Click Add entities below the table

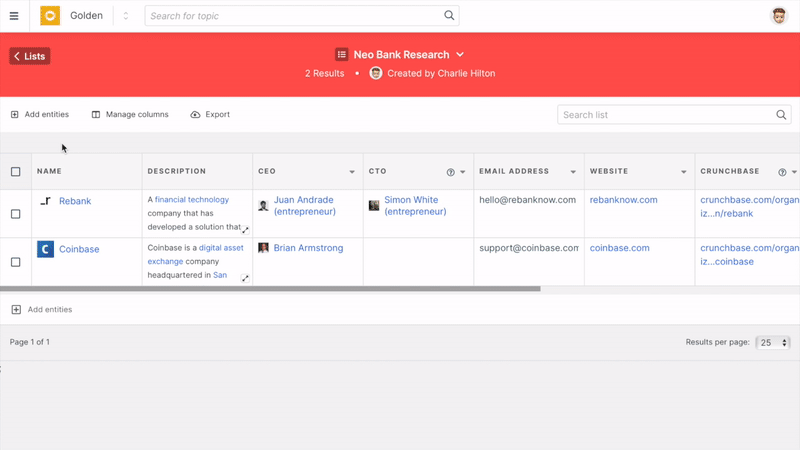click(42, 310)
